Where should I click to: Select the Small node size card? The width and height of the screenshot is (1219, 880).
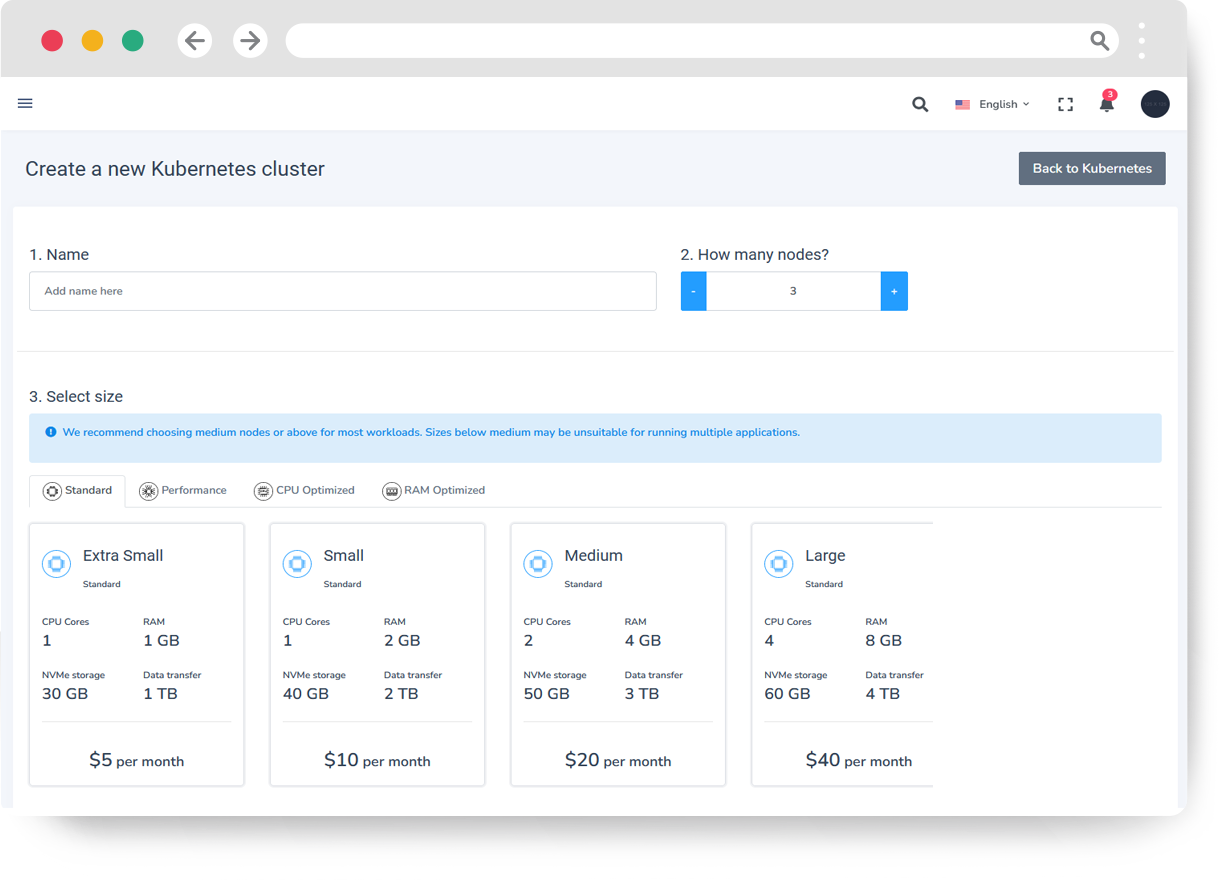[x=377, y=654]
